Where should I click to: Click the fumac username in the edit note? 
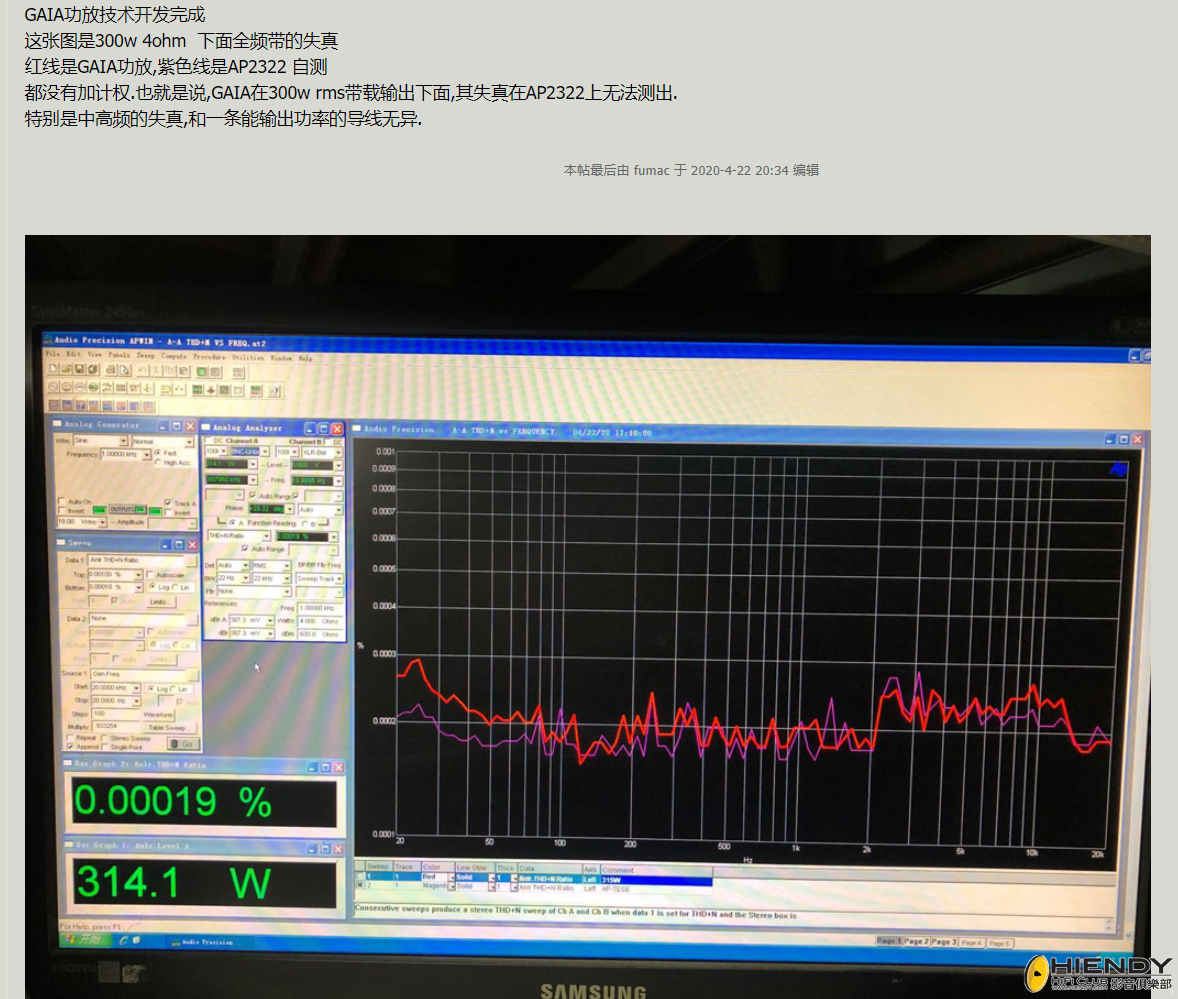tap(651, 171)
